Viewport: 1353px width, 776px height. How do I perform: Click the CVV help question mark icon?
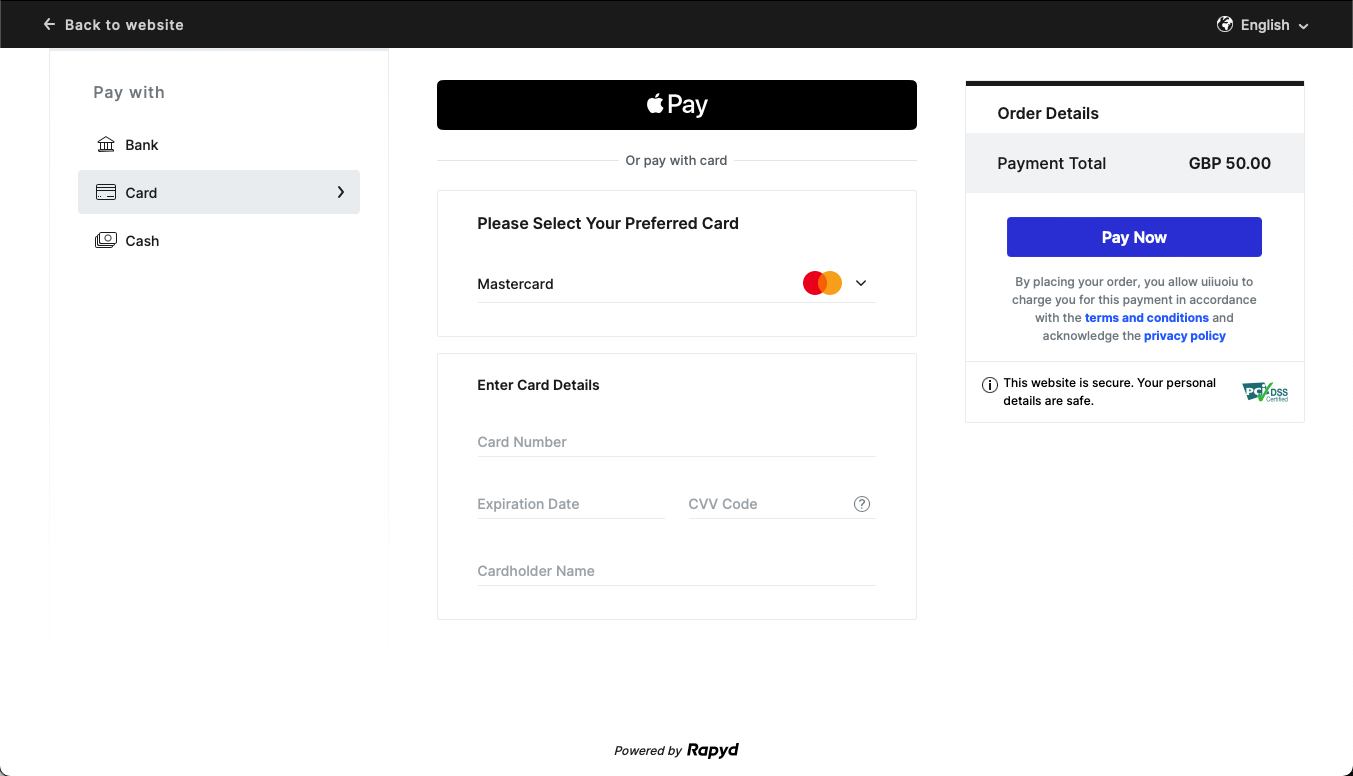click(862, 504)
